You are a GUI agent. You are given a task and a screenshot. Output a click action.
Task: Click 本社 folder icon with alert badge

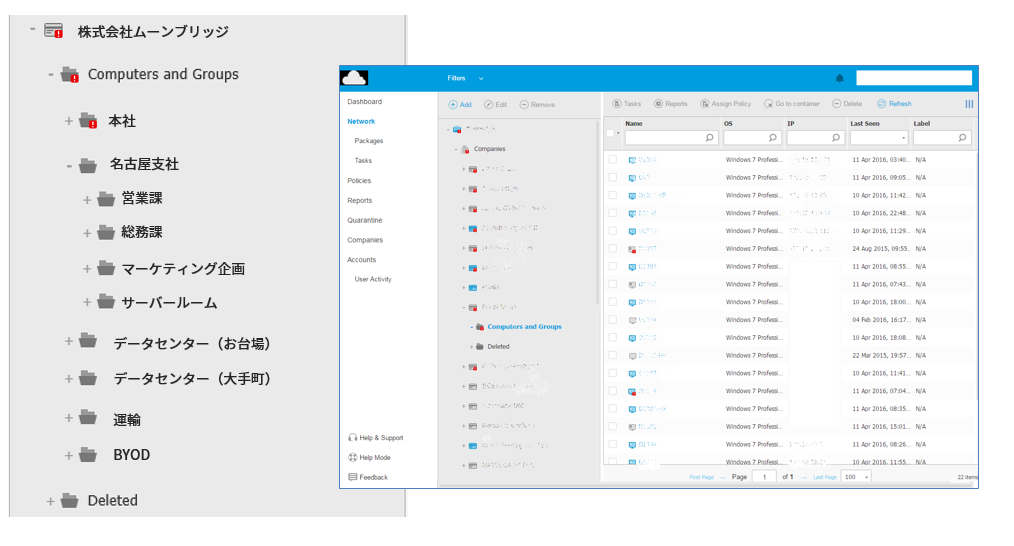click(x=88, y=121)
